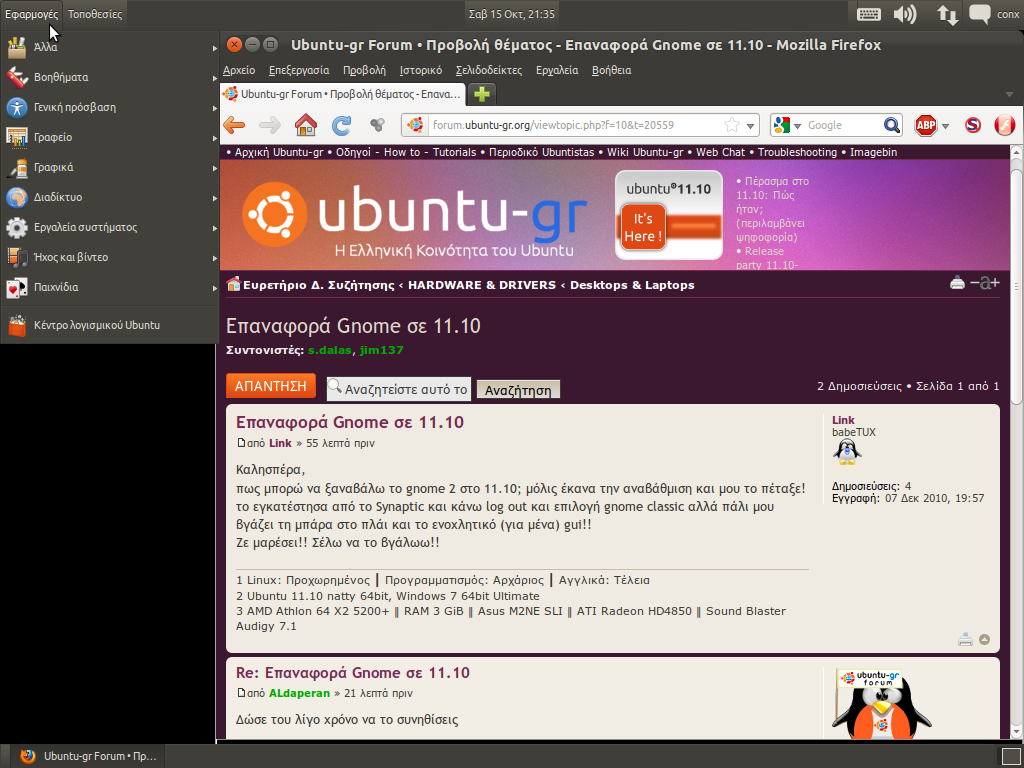The height and width of the screenshot is (768, 1024).
Task: Open the Adblock Plus dropdown arrow
Action: coord(945,126)
